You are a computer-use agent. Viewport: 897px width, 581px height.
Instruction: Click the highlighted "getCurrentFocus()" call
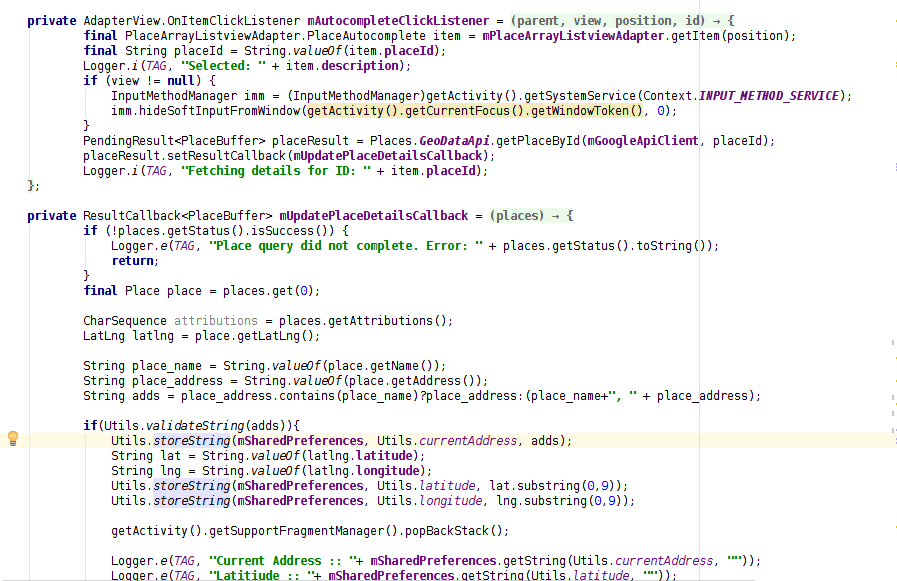pos(465,110)
